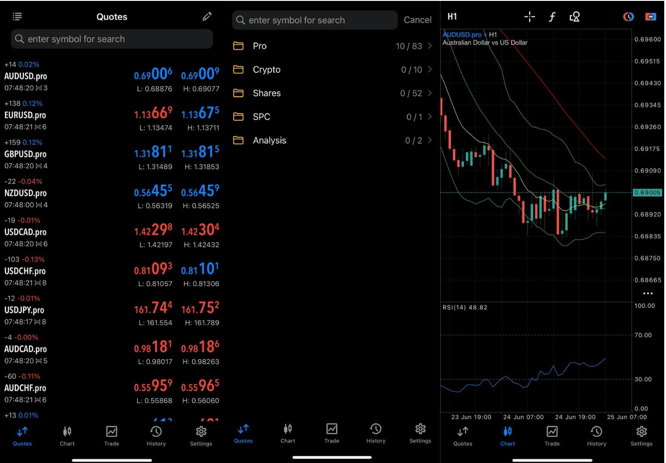This screenshot has width=666, height=463.
Task: Select the USDCHF.pro quote row
Action: point(112,272)
